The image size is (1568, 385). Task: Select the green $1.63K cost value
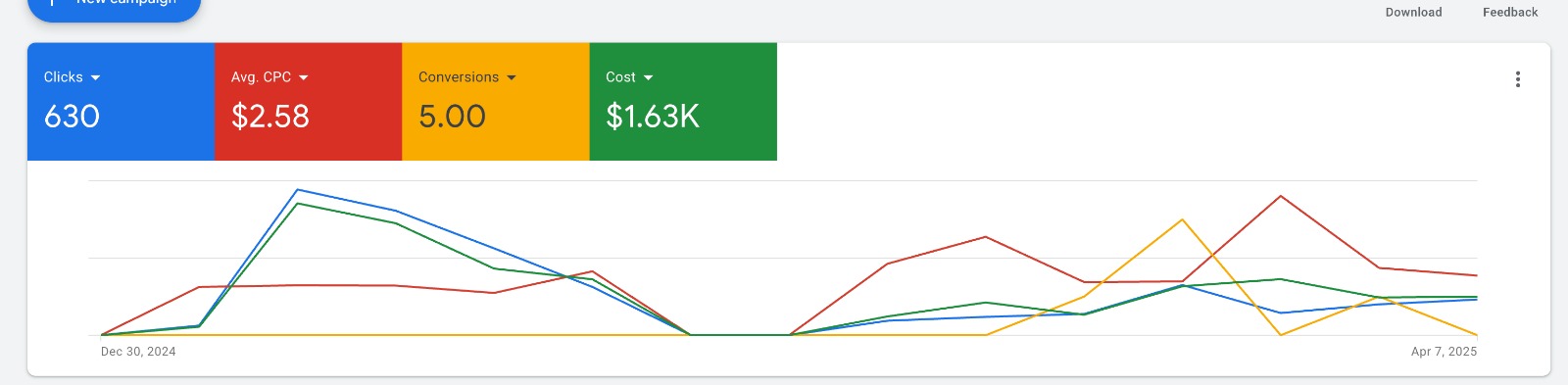tap(653, 117)
